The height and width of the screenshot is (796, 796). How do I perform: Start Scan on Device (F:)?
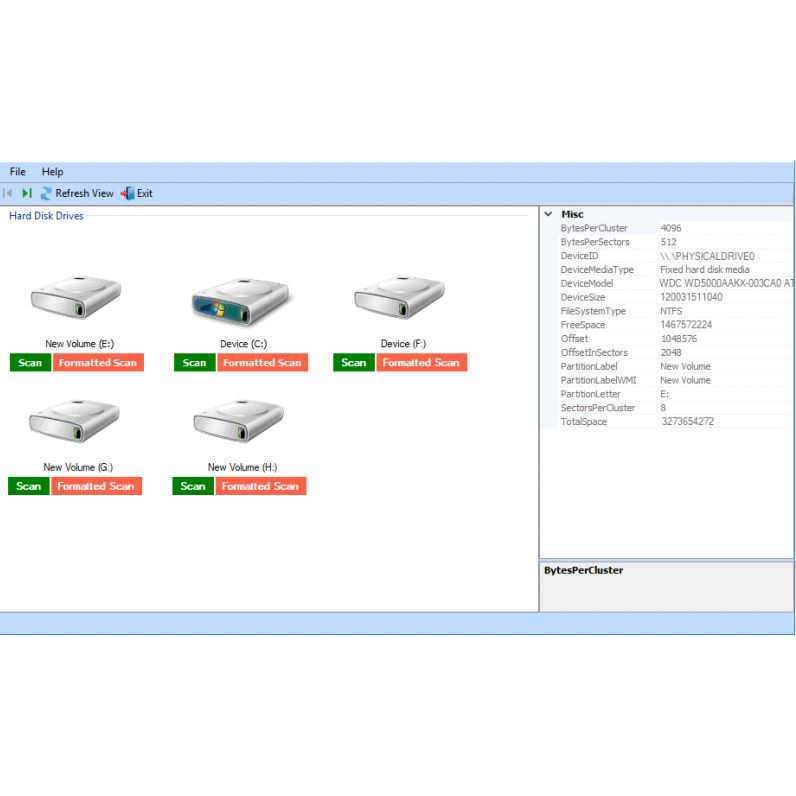[x=354, y=363]
